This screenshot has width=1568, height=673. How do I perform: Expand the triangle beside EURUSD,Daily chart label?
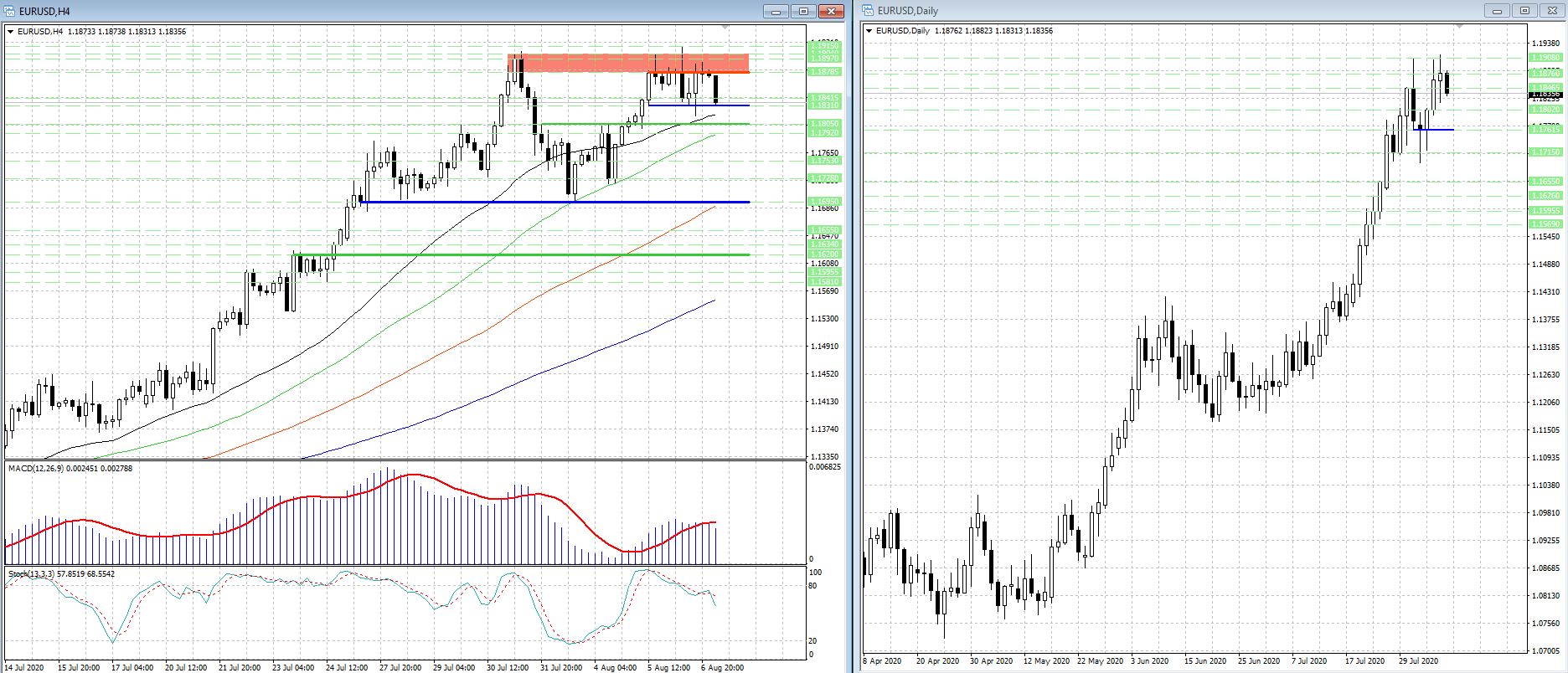point(869,31)
